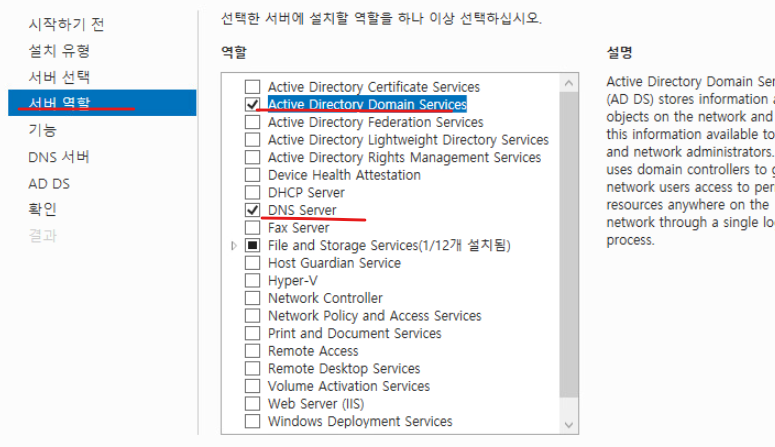The height and width of the screenshot is (447, 775).
Task: Go to 확인 step
Action: [x=43, y=209]
